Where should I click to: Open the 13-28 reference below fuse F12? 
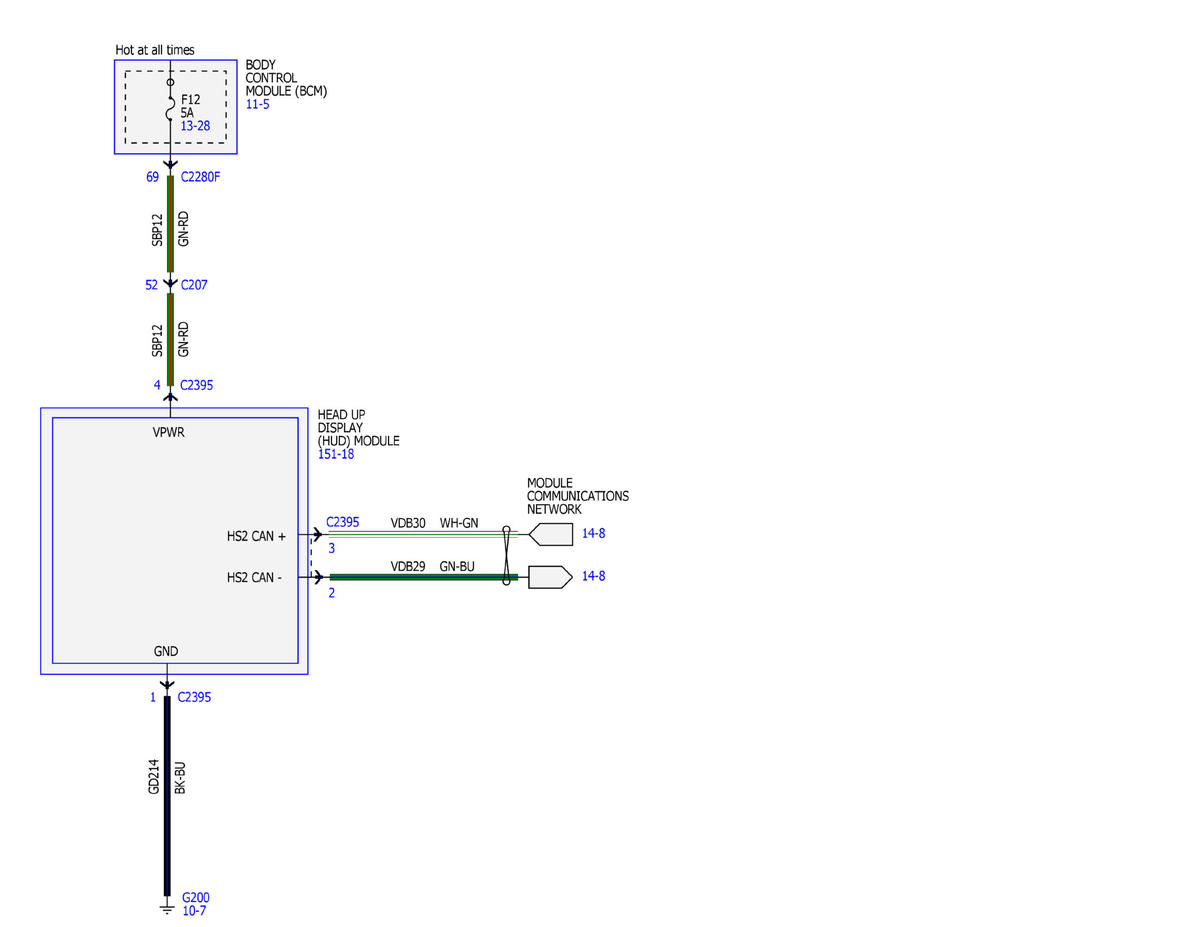pyautogui.click(x=194, y=127)
